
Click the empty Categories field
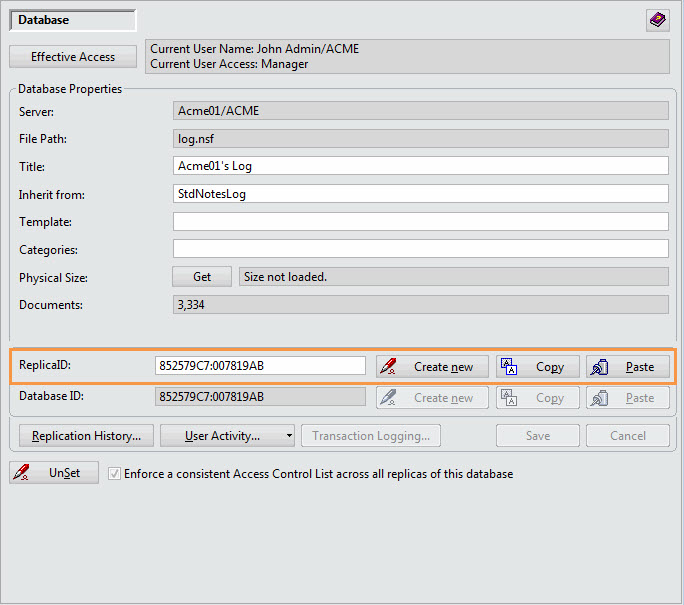coord(420,249)
